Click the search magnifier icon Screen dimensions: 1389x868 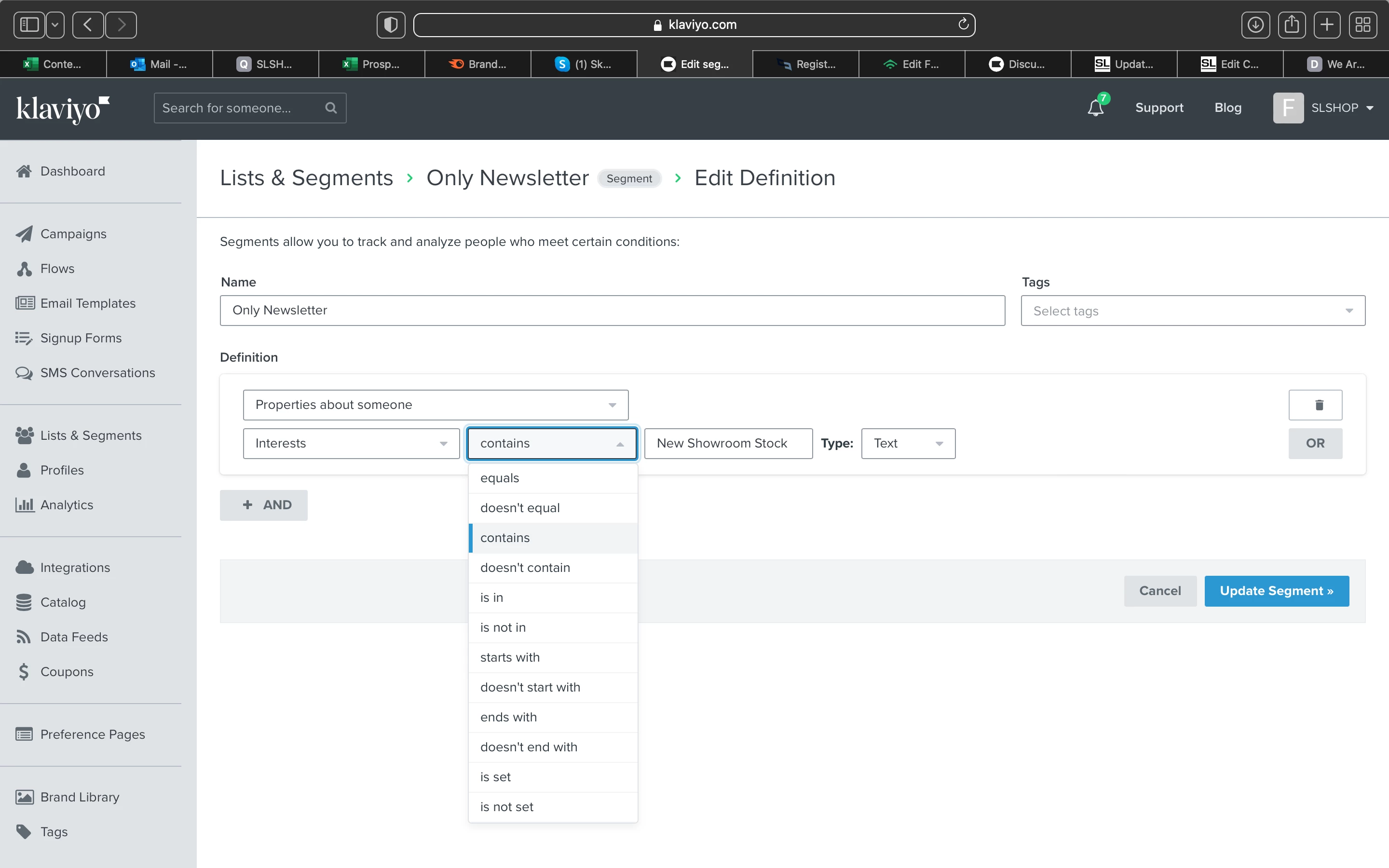330,108
